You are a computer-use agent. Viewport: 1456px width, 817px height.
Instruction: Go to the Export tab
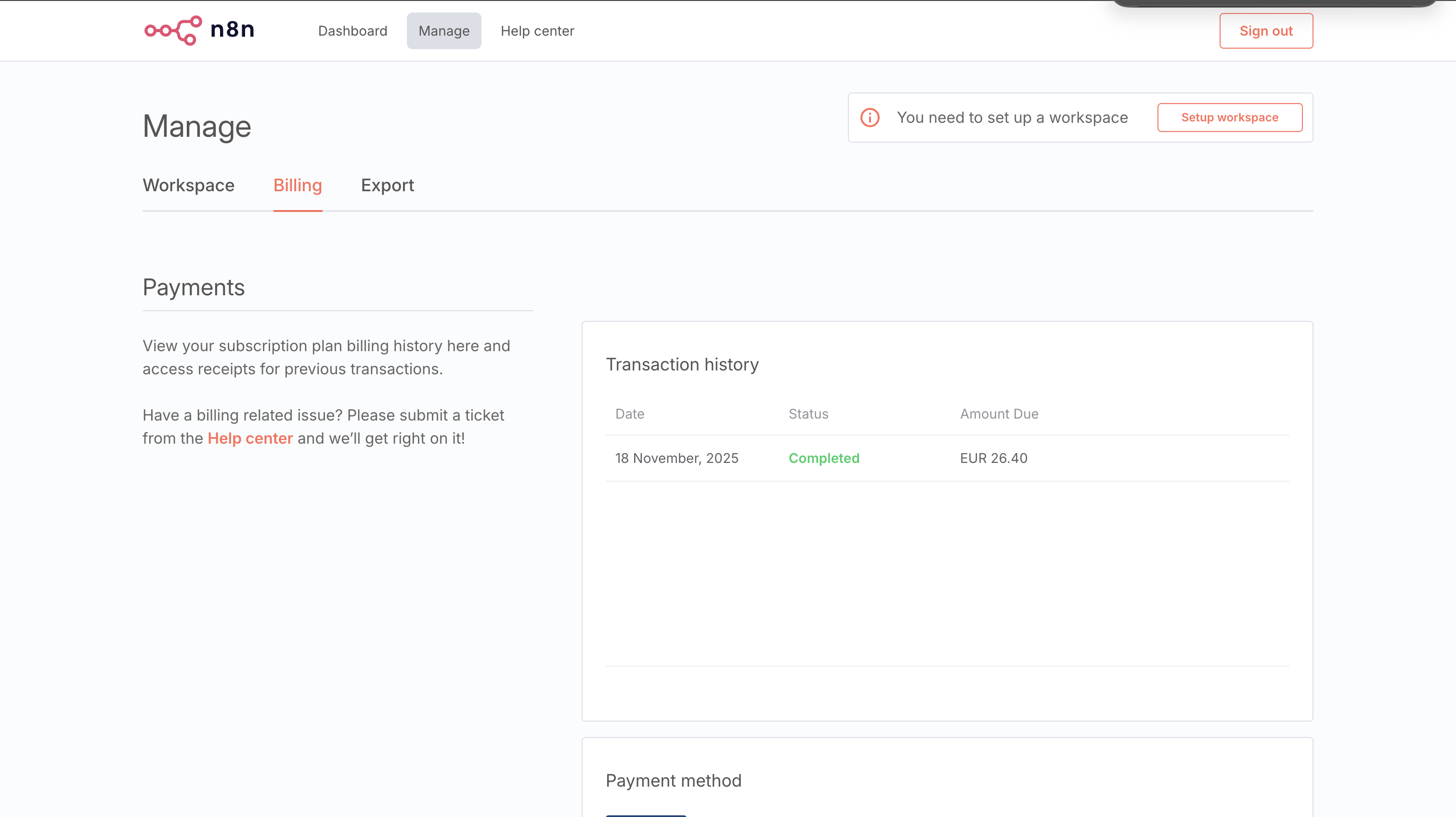coord(387,185)
